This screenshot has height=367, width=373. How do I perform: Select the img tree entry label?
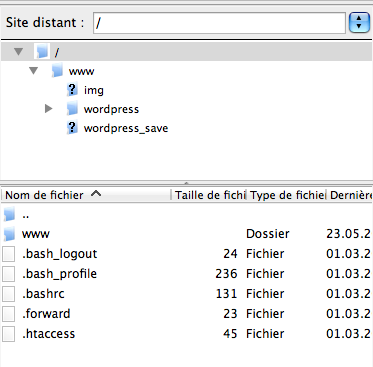pyautogui.click(x=94, y=90)
